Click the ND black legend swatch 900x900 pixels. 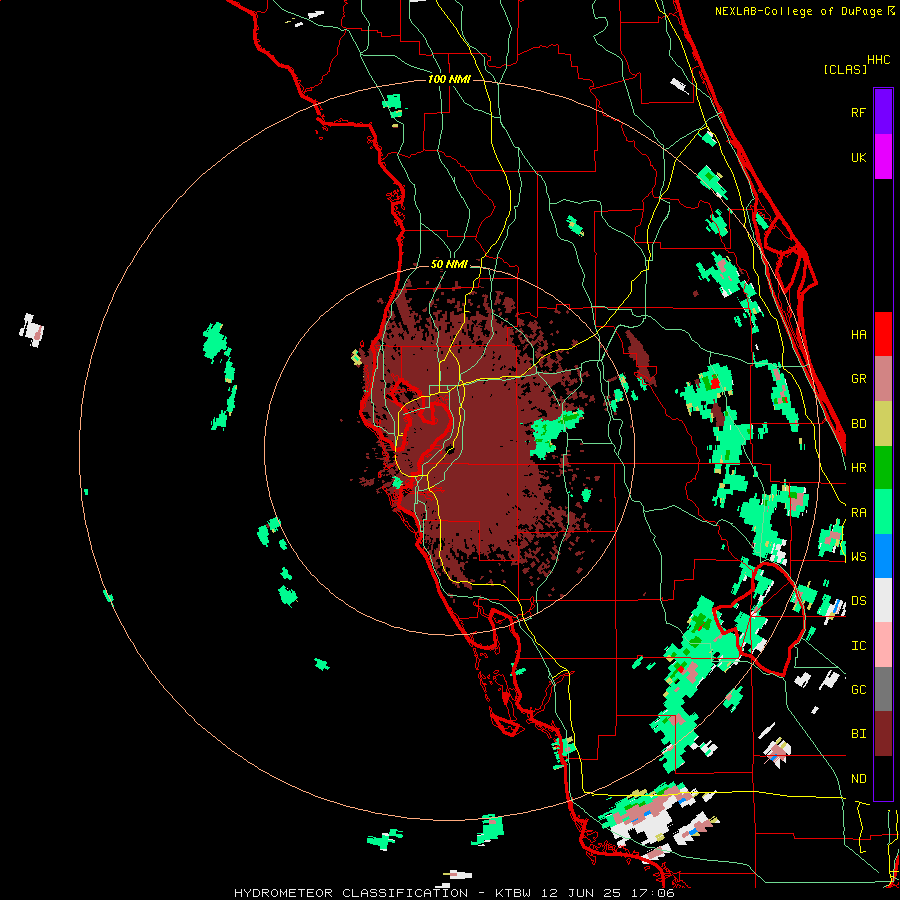click(x=883, y=778)
